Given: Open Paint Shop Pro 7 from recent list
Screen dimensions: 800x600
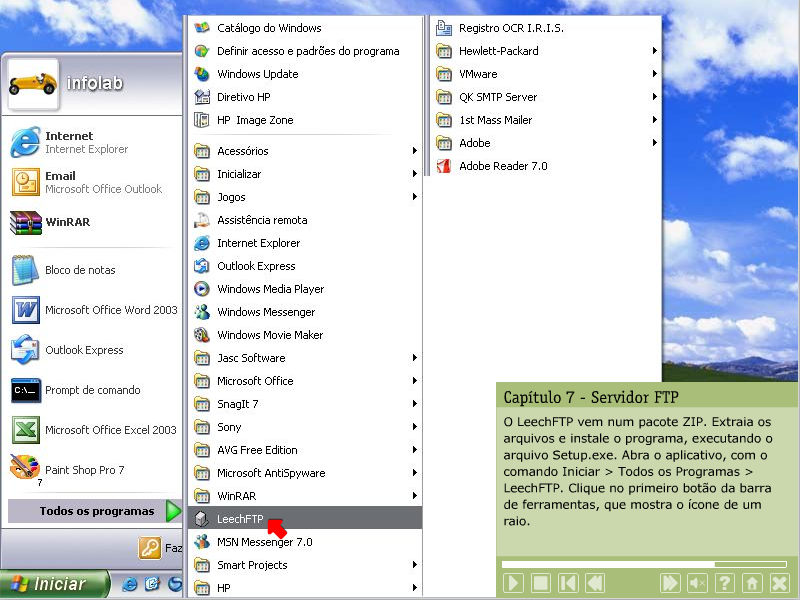Looking at the screenshot, I should click(x=25, y=469).
